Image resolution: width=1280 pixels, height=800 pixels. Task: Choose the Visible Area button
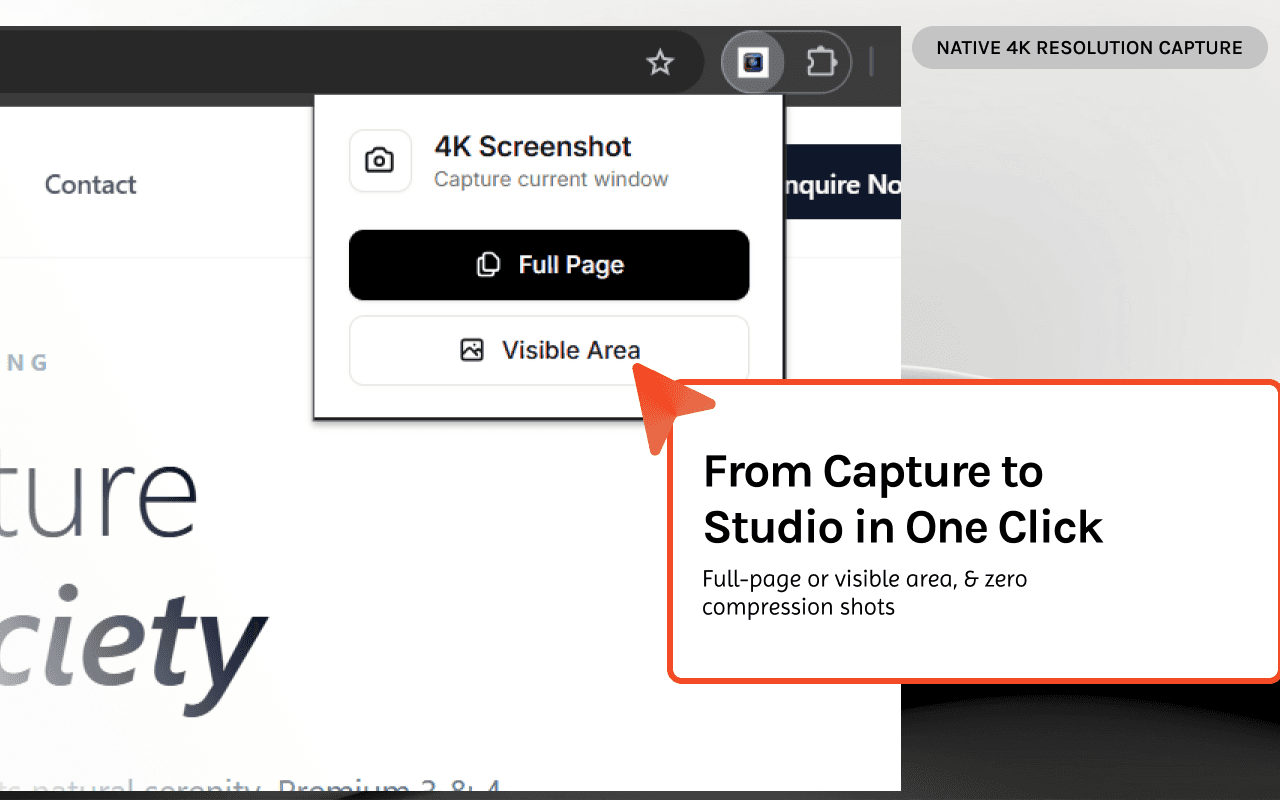tap(549, 350)
